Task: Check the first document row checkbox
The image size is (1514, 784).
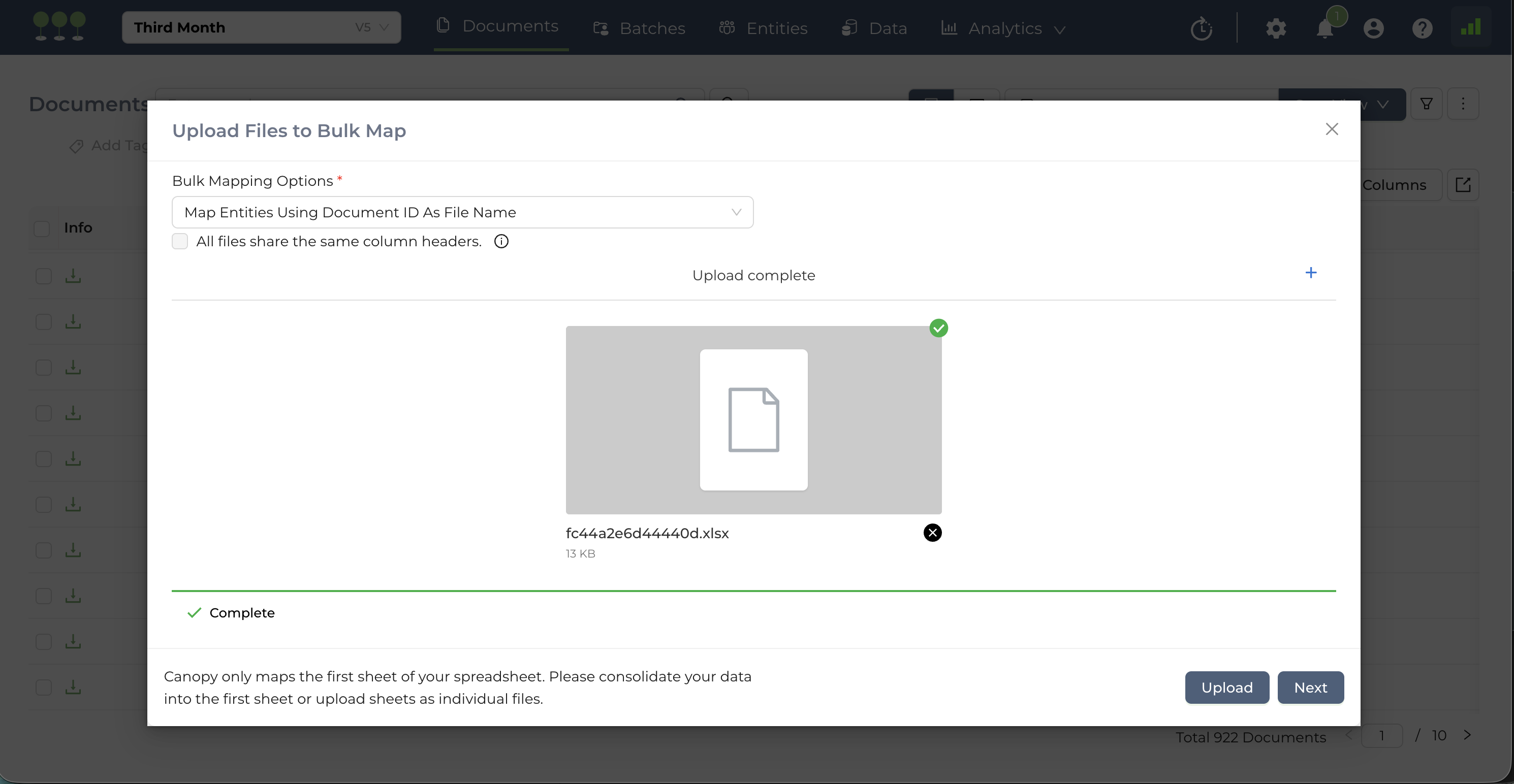Action: click(x=44, y=276)
